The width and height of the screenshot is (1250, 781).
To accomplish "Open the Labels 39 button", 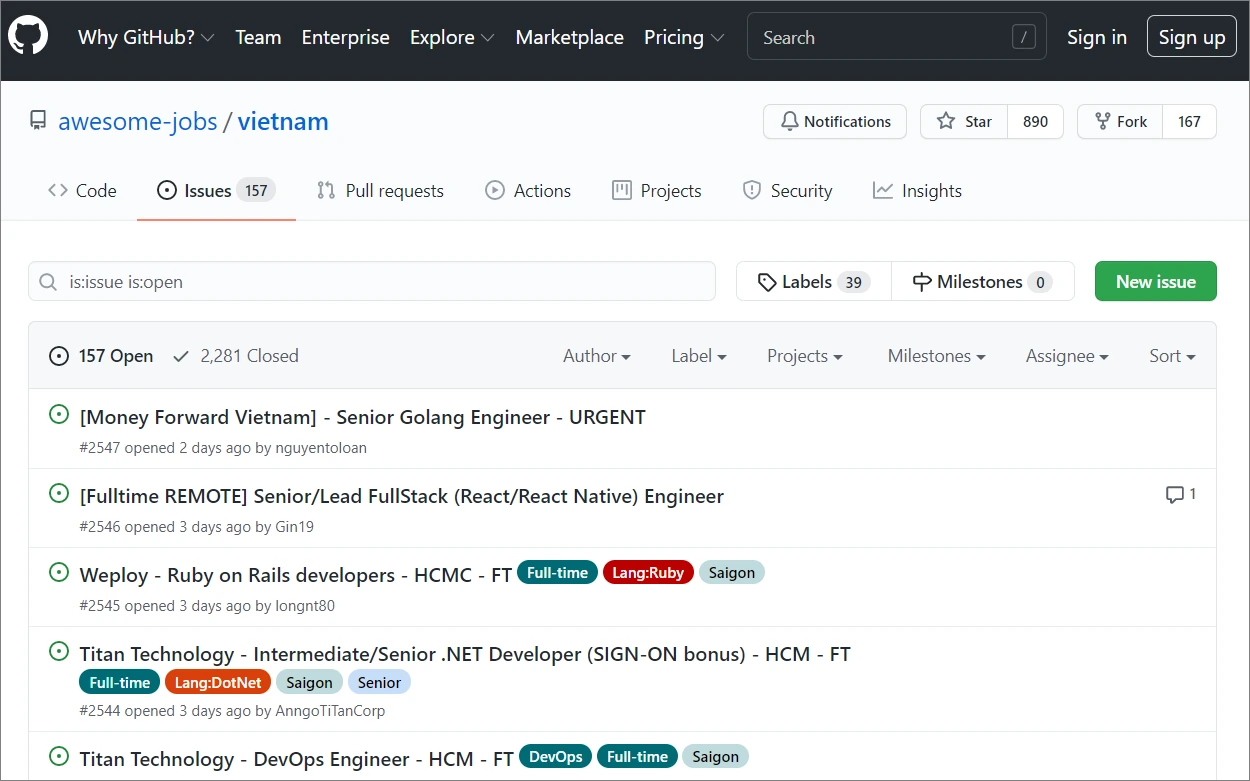I will [814, 281].
